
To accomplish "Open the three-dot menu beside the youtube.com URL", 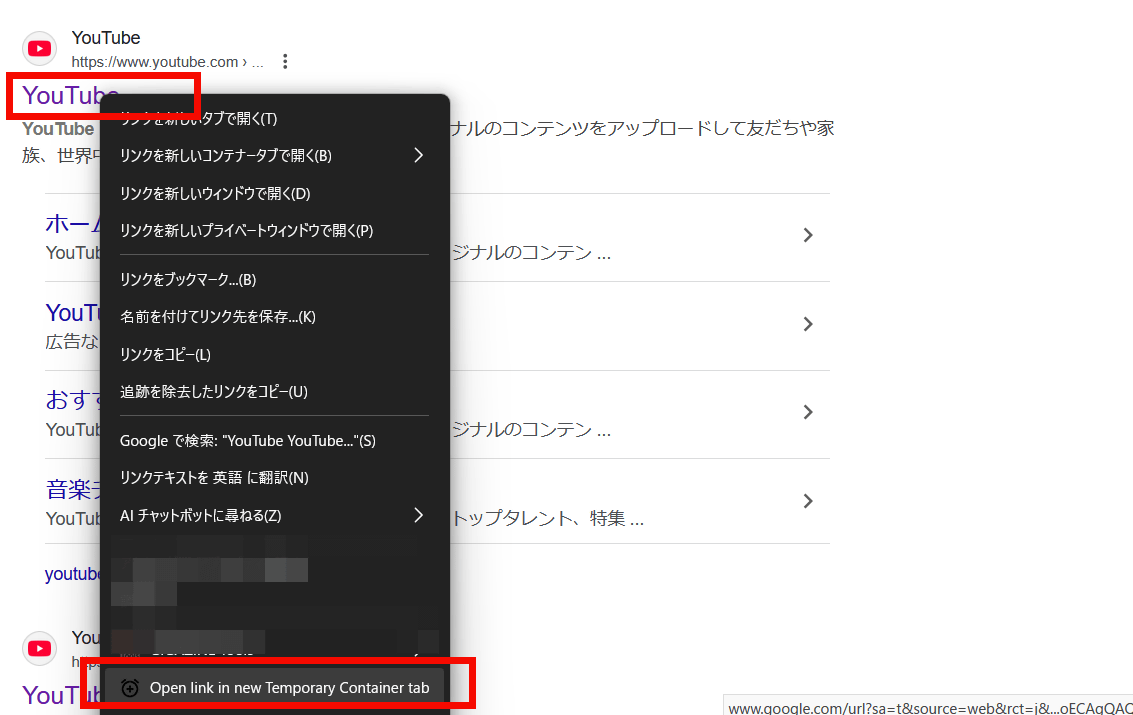I will (285, 62).
